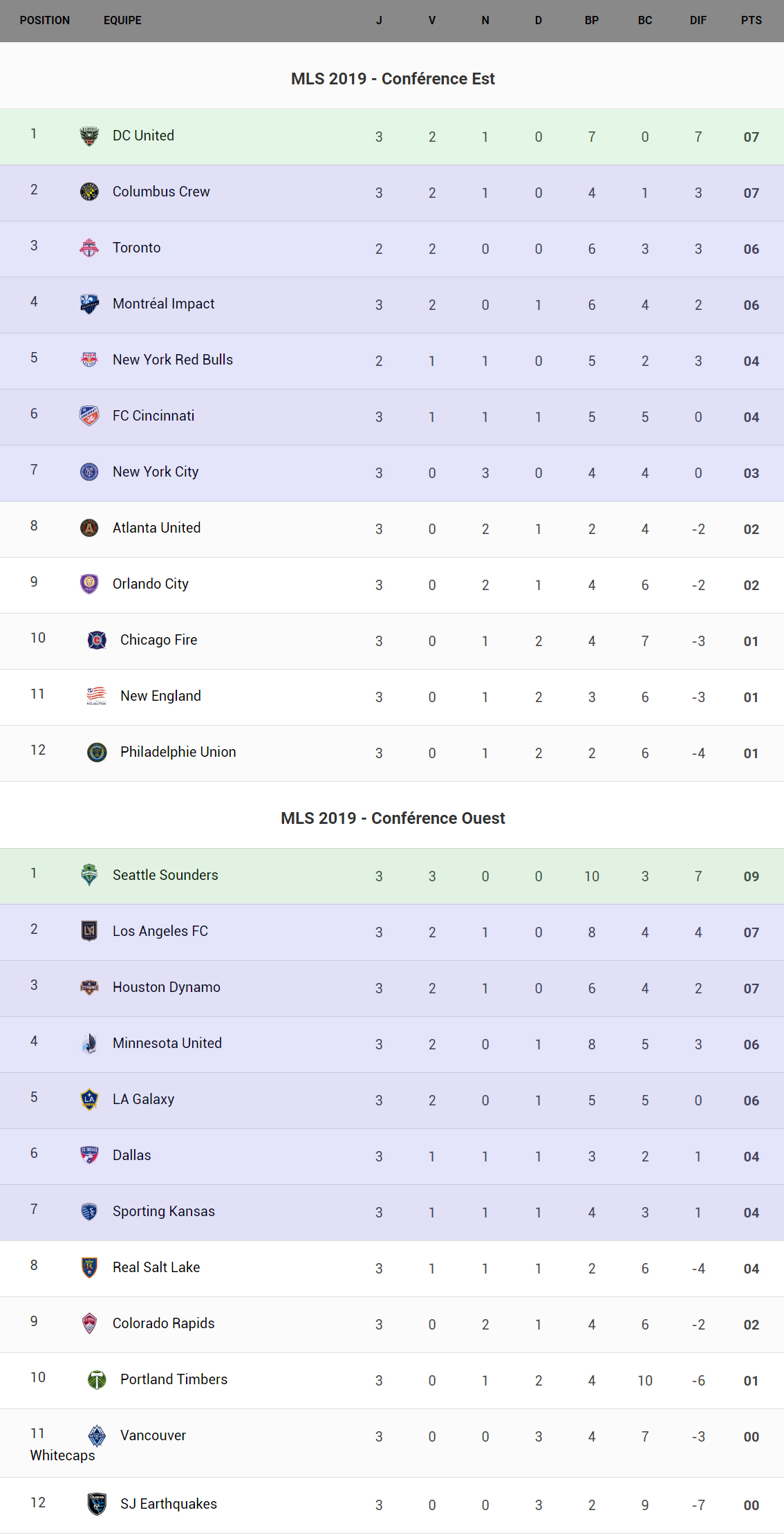The height and width of the screenshot is (1535, 784).
Task: Click the Portland Timbers logo
Action: point(97,1379)
